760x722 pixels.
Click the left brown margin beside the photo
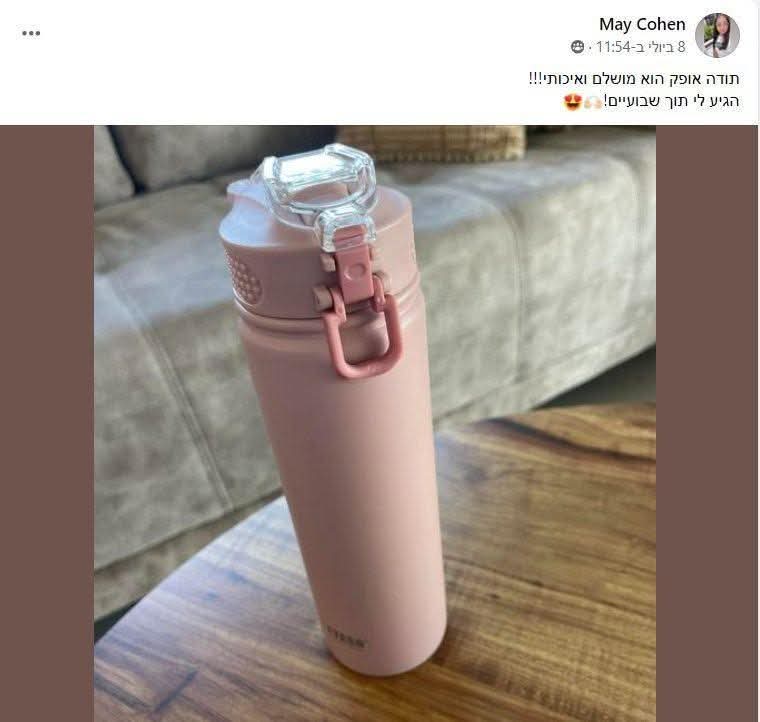click(47, 423)
